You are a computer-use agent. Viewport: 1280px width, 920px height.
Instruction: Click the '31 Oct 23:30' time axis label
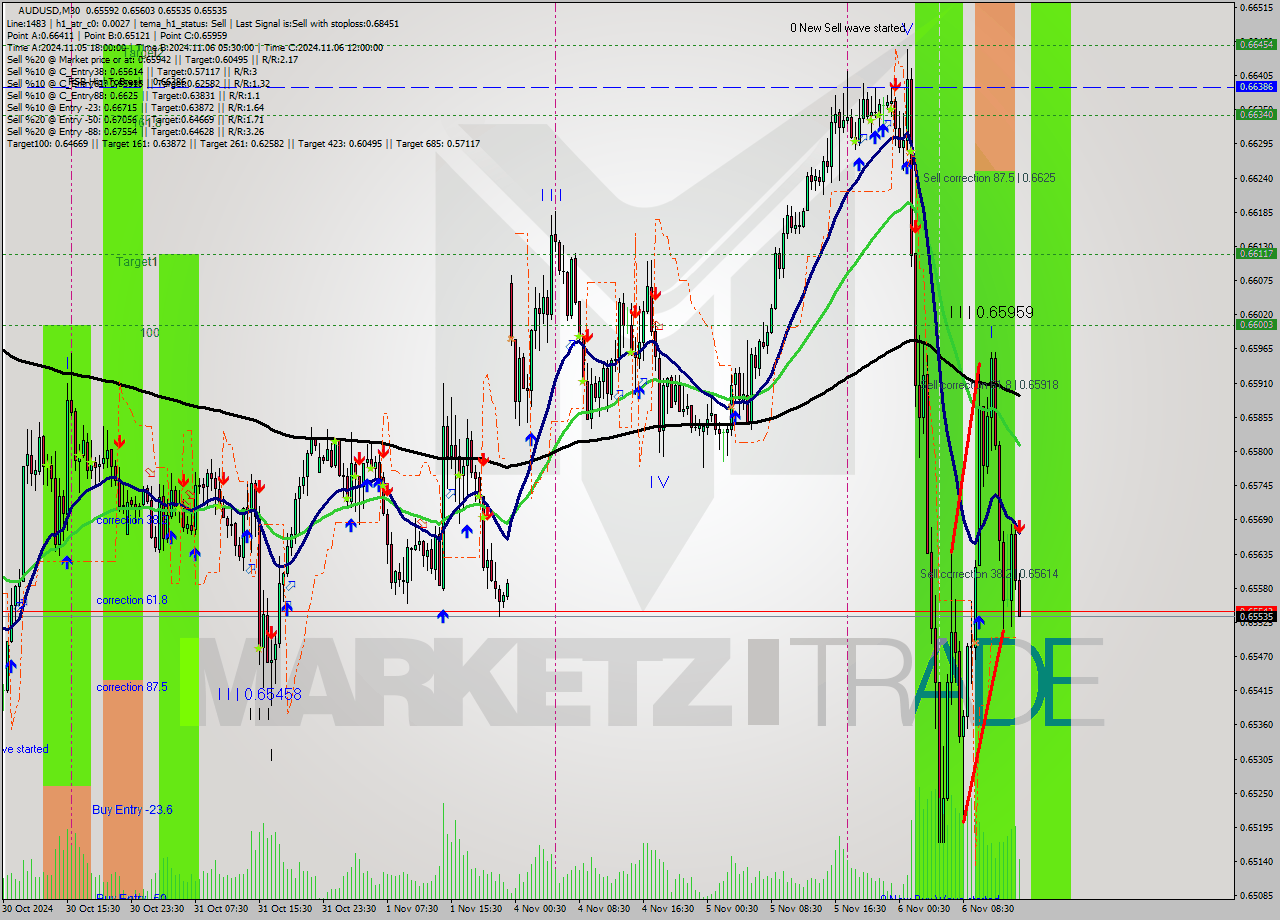point(349,909)
